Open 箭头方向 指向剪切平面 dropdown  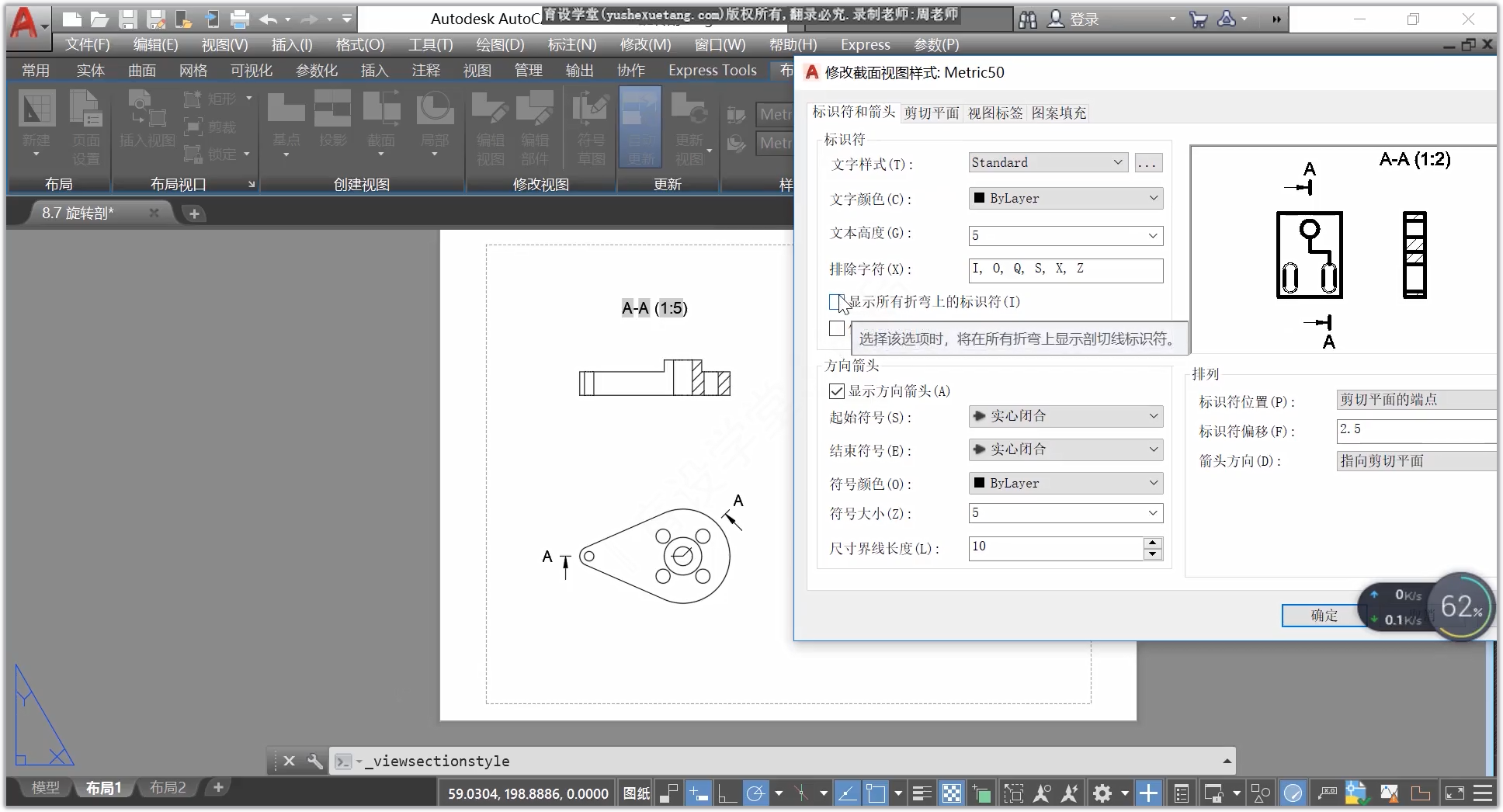1416,461
